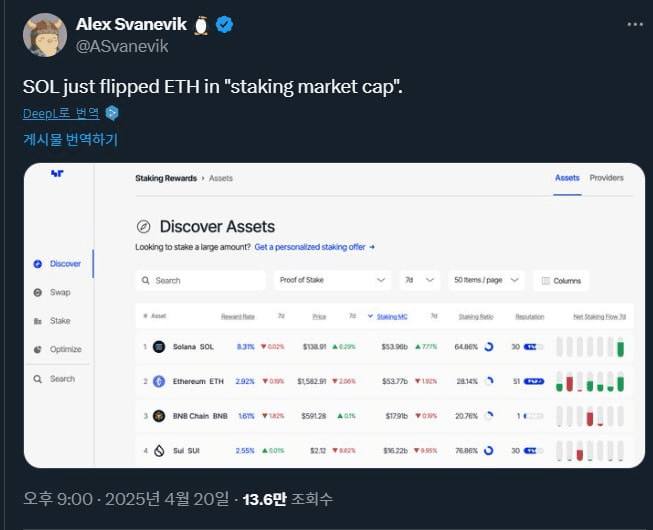Screen dimensions: 653x530
Task: Open Alex Svanevik's profile avatar
Action: (x=43, y=35)
